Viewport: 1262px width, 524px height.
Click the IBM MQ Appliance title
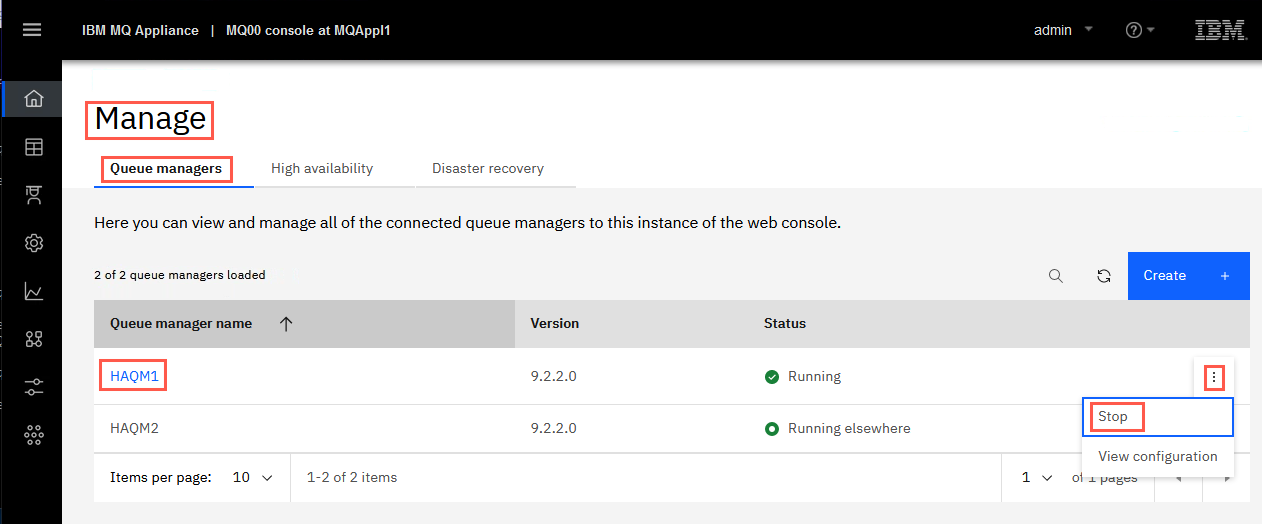click(x=140, y=30)
